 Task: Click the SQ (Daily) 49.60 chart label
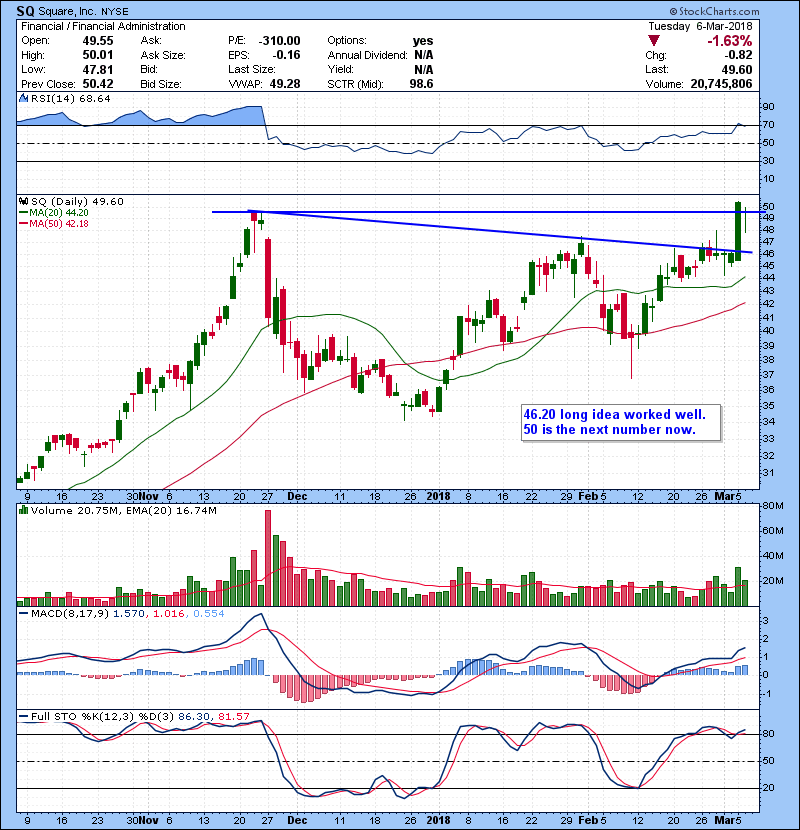click(x=77, y=201)
